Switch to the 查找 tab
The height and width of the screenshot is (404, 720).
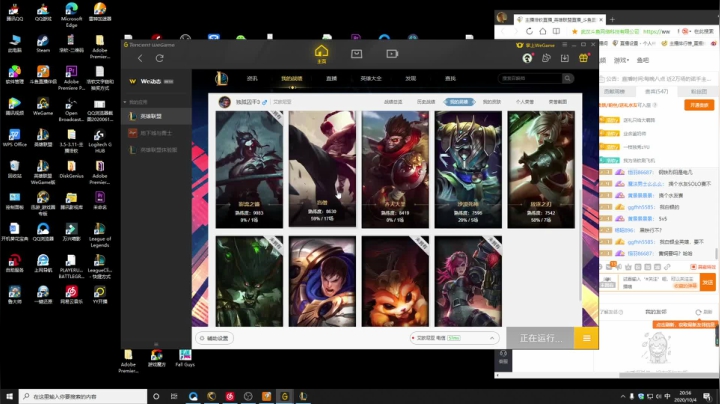[450, 79]
